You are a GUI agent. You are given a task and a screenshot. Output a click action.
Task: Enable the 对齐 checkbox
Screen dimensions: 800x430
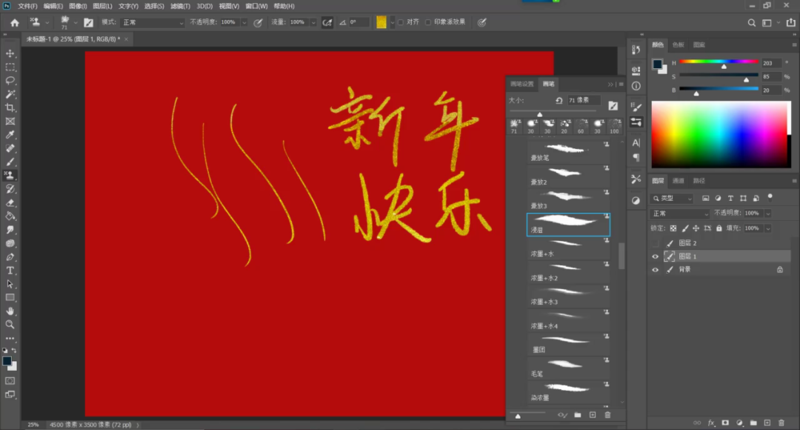pyautogui.click(x=401, y=22)
